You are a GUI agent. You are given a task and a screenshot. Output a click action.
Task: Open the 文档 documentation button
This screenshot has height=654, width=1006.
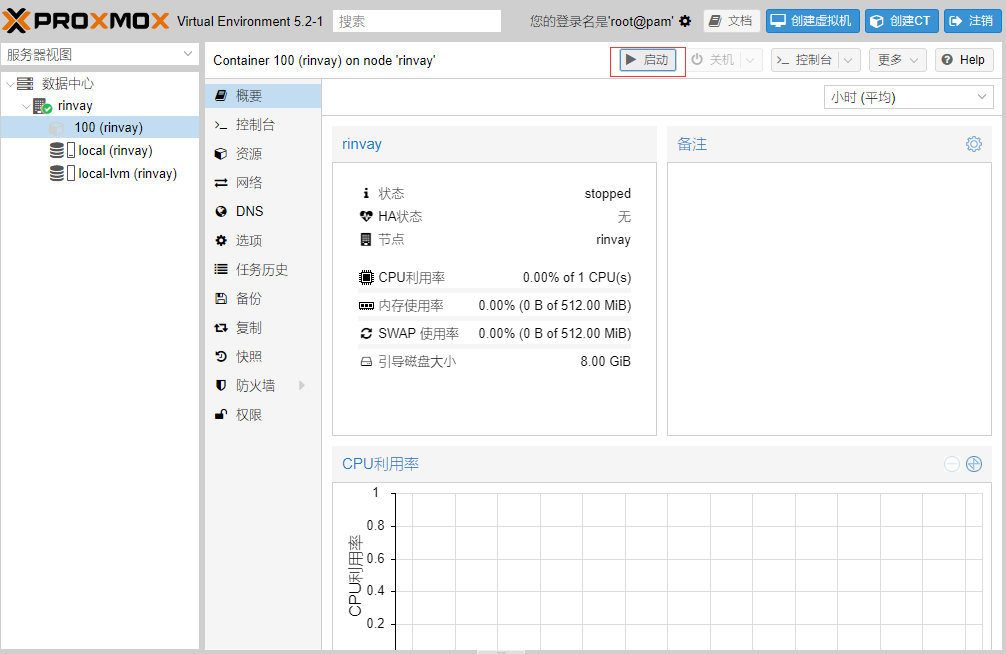pos(731,21)
